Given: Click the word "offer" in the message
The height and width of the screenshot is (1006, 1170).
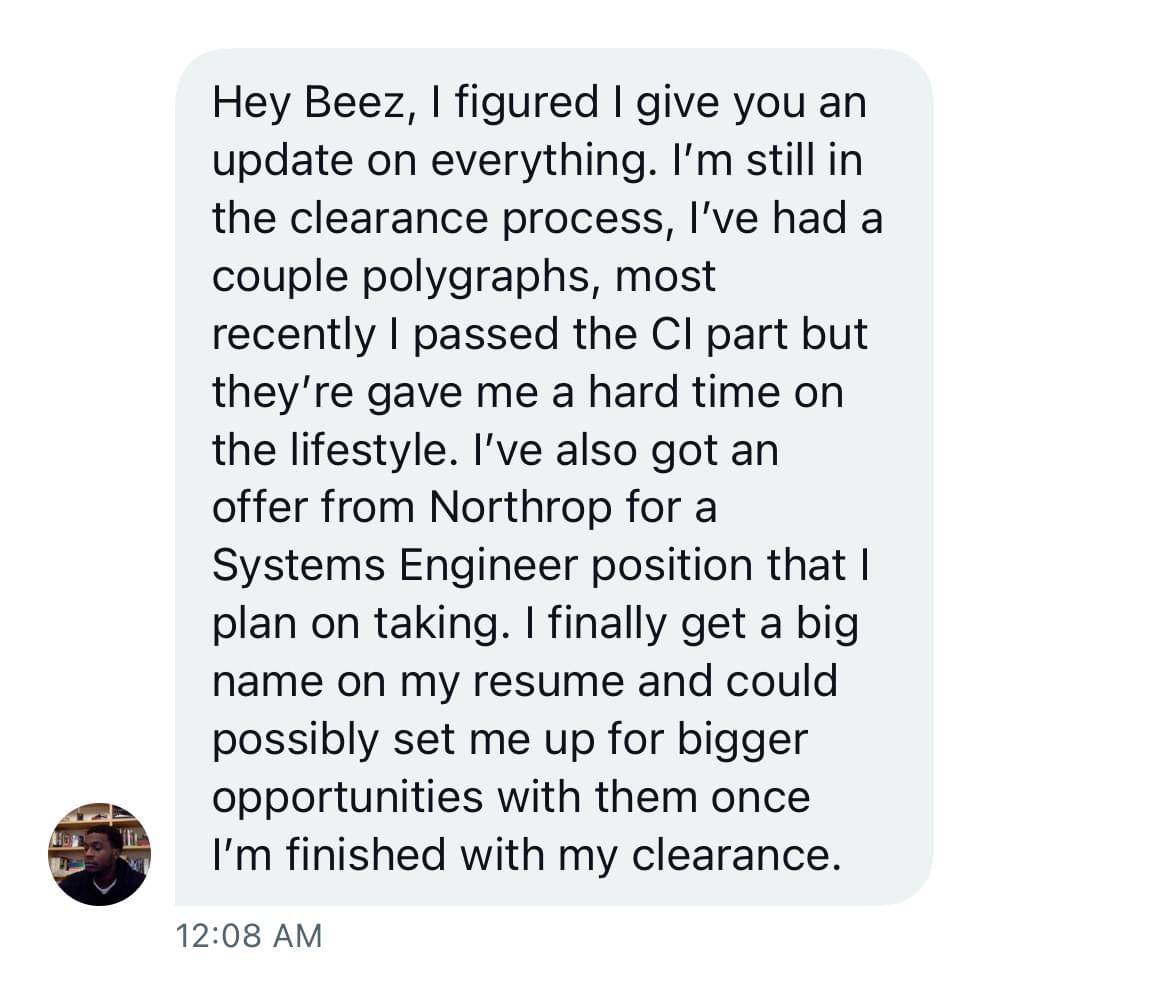Looking at the screenshot, I should point(258,508).
